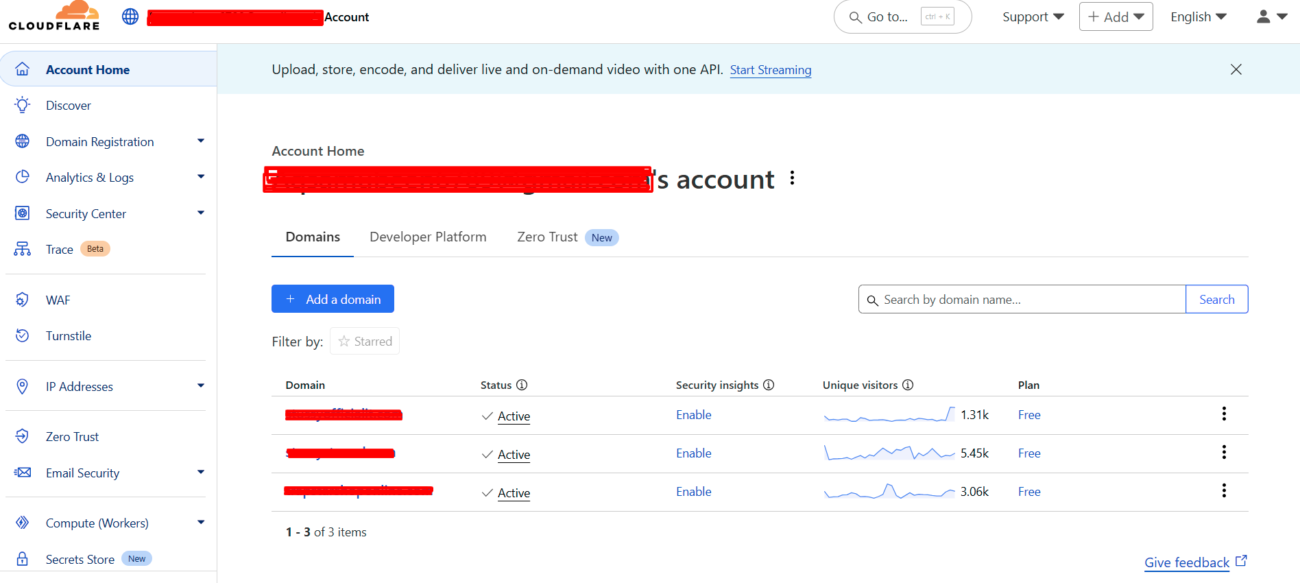Open the Add dropdown in the header
Screen dimensions: 1300x583
1116,17
